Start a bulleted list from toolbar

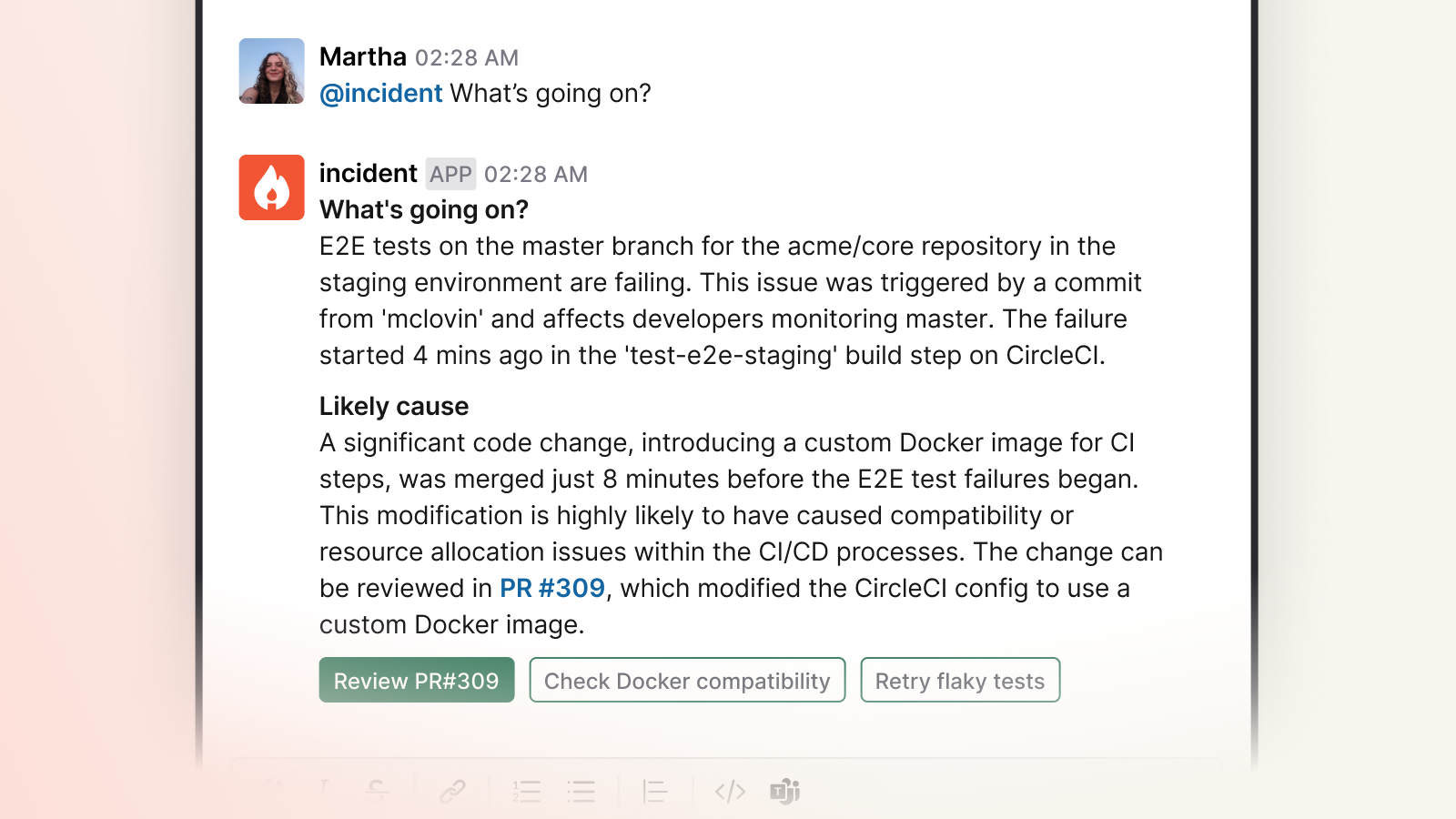pyautogui.click(x=581, y=791)
